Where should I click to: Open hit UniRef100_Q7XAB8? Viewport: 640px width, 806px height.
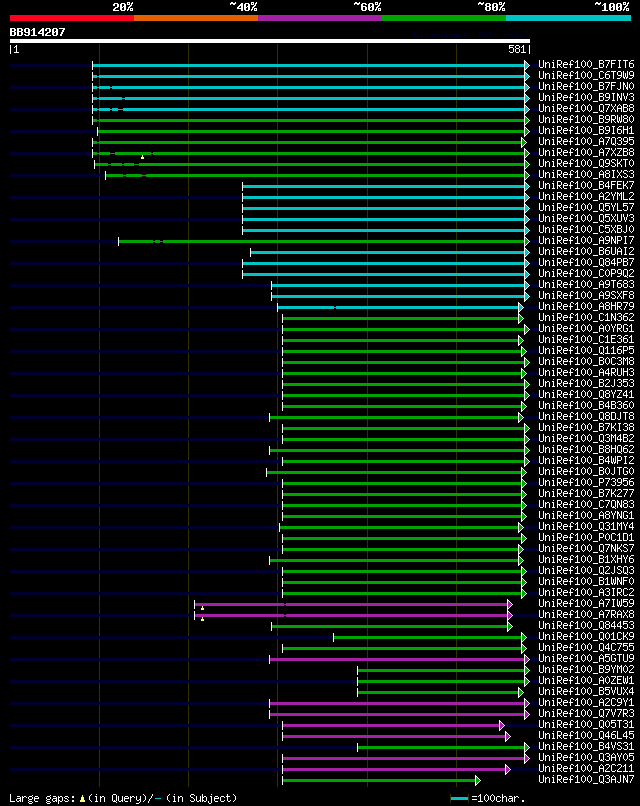[x=586, y=109]
